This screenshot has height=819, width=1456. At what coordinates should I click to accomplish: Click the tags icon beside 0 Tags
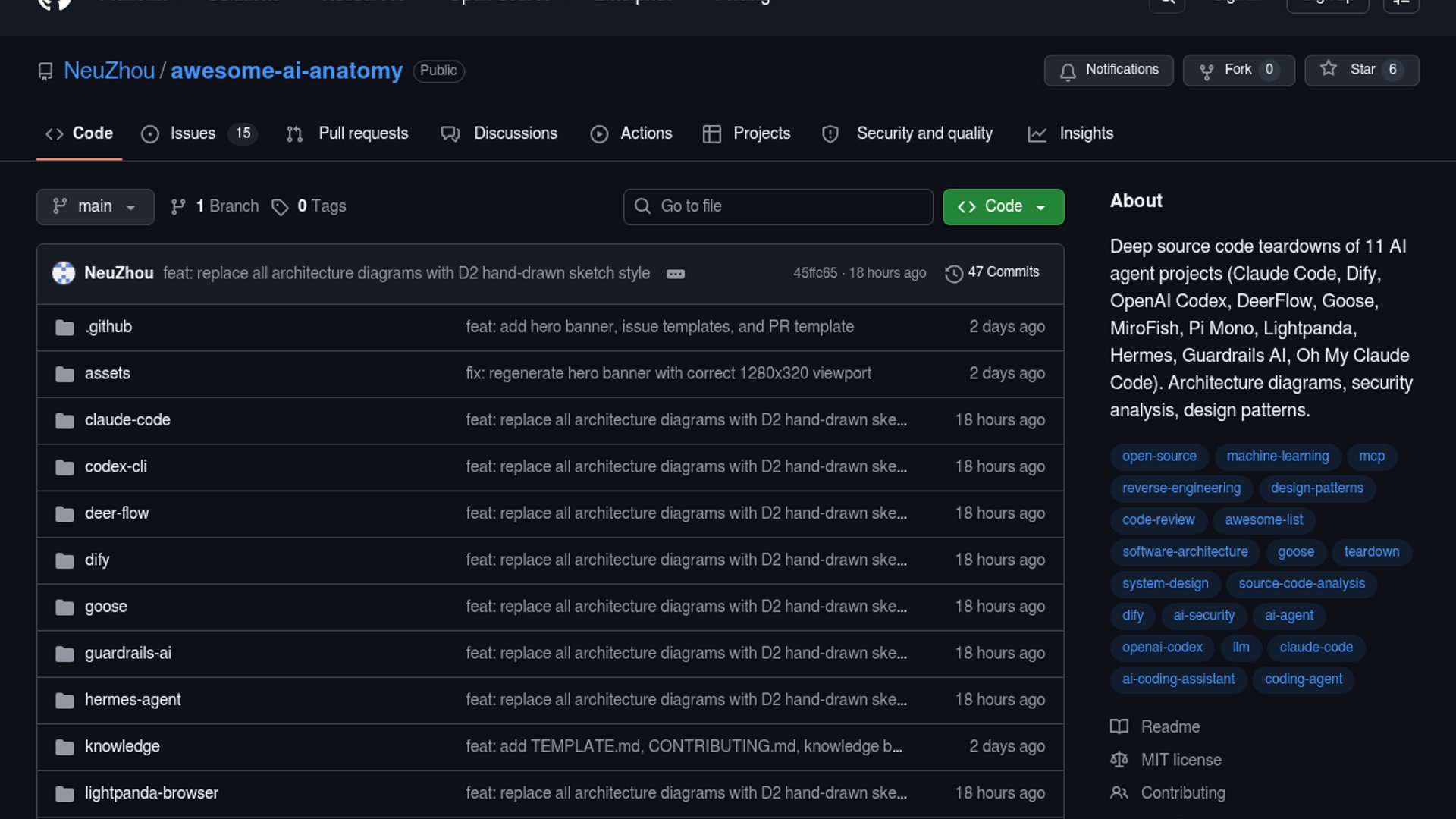[x=280, y=207]
